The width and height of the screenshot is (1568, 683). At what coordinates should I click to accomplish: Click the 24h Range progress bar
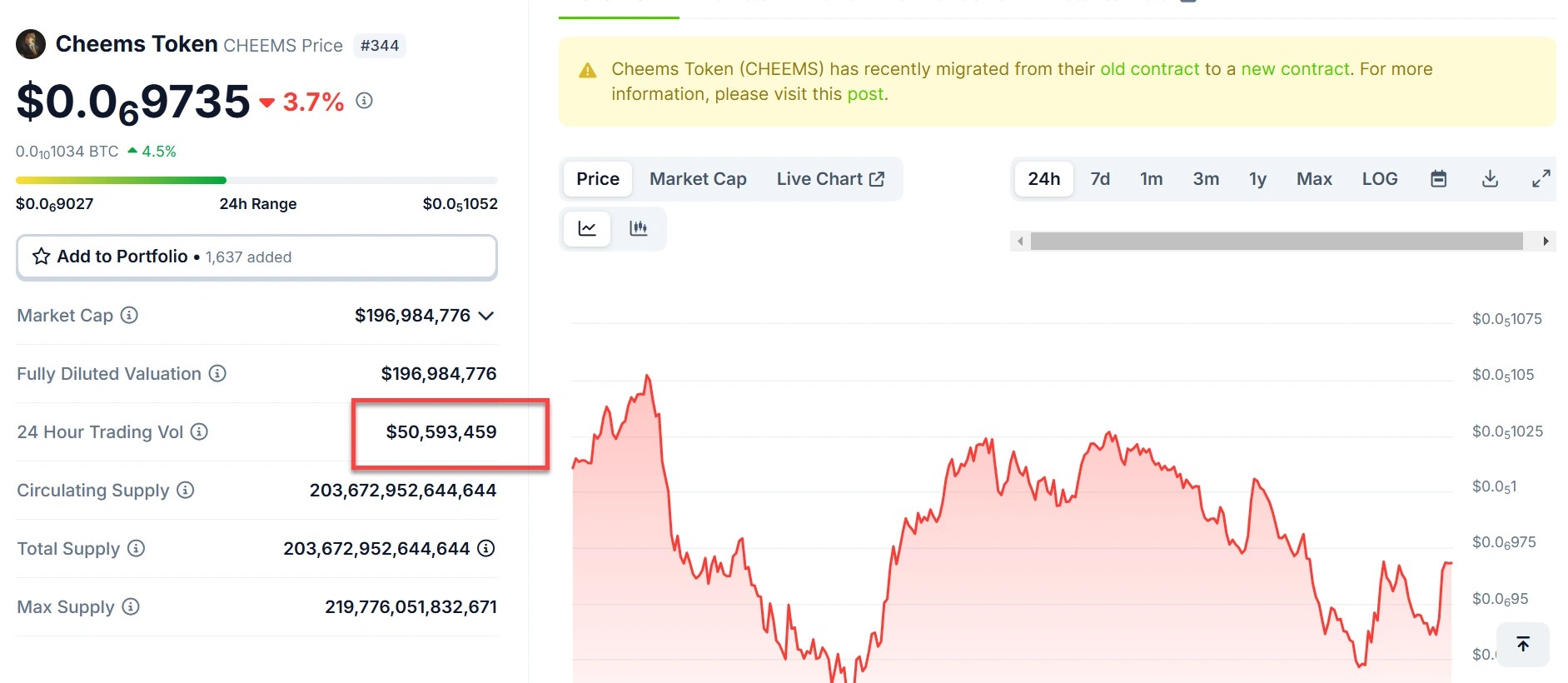[x=256, y=180]
